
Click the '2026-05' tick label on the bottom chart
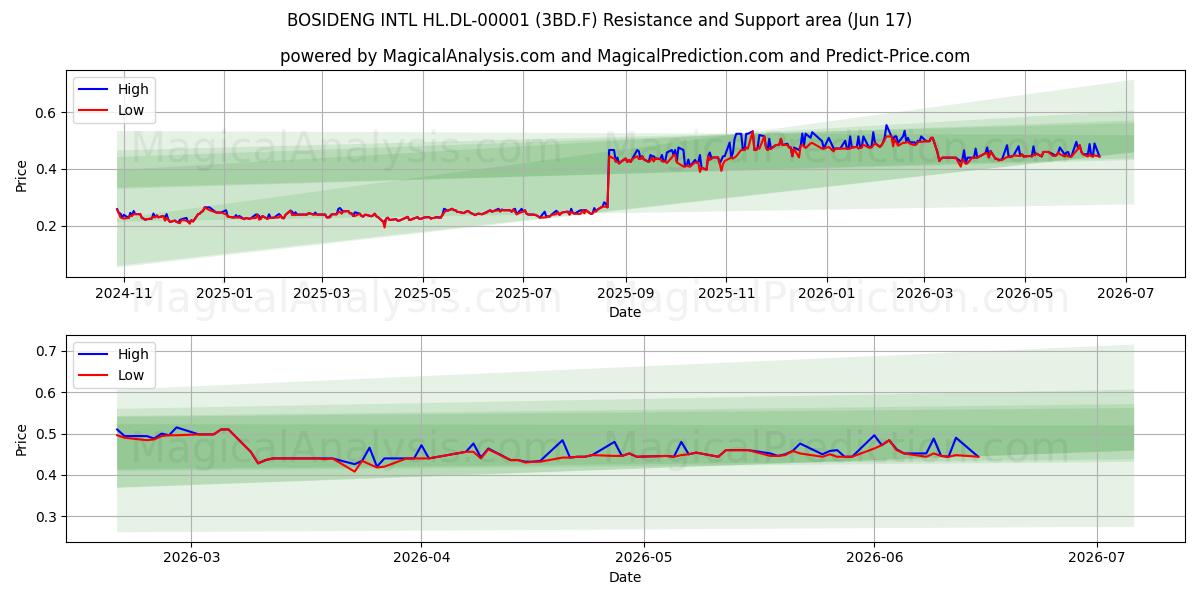click(x=644, y=560)
